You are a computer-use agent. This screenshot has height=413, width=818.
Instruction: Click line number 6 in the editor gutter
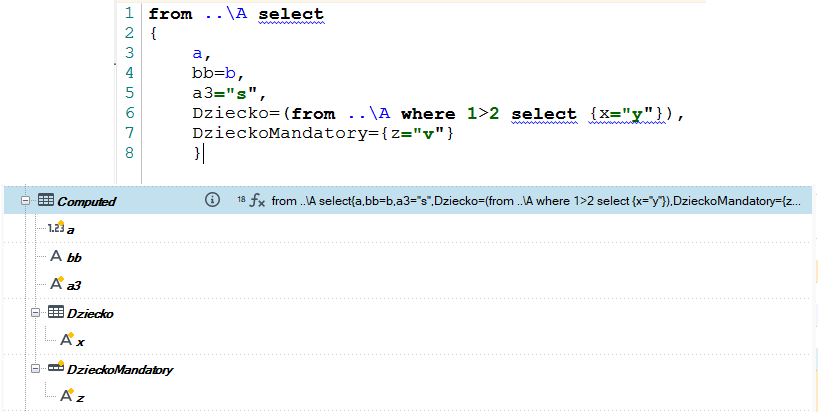pos(129,113)
